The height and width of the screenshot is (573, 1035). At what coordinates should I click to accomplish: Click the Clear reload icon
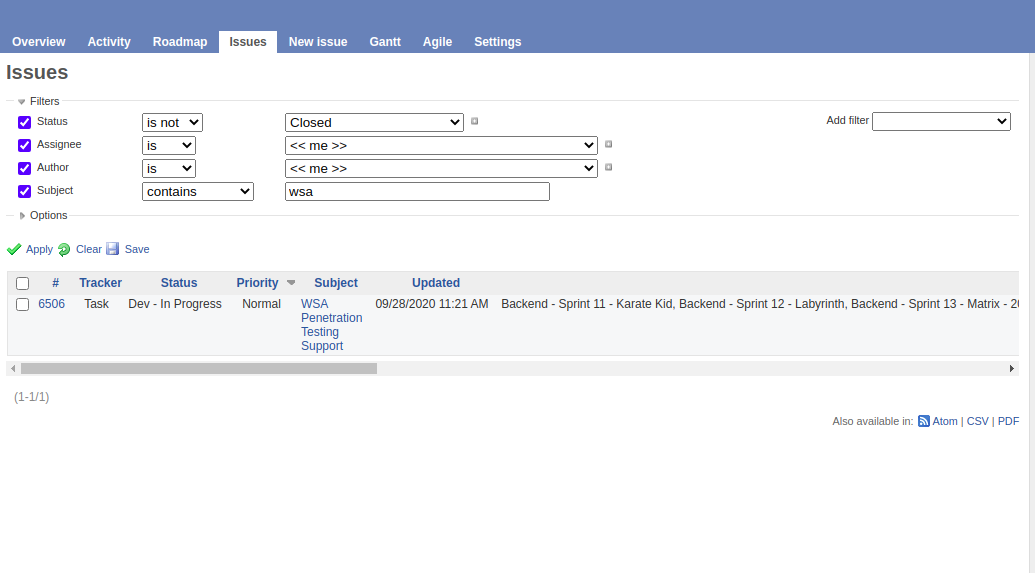(x=64, y=250)
